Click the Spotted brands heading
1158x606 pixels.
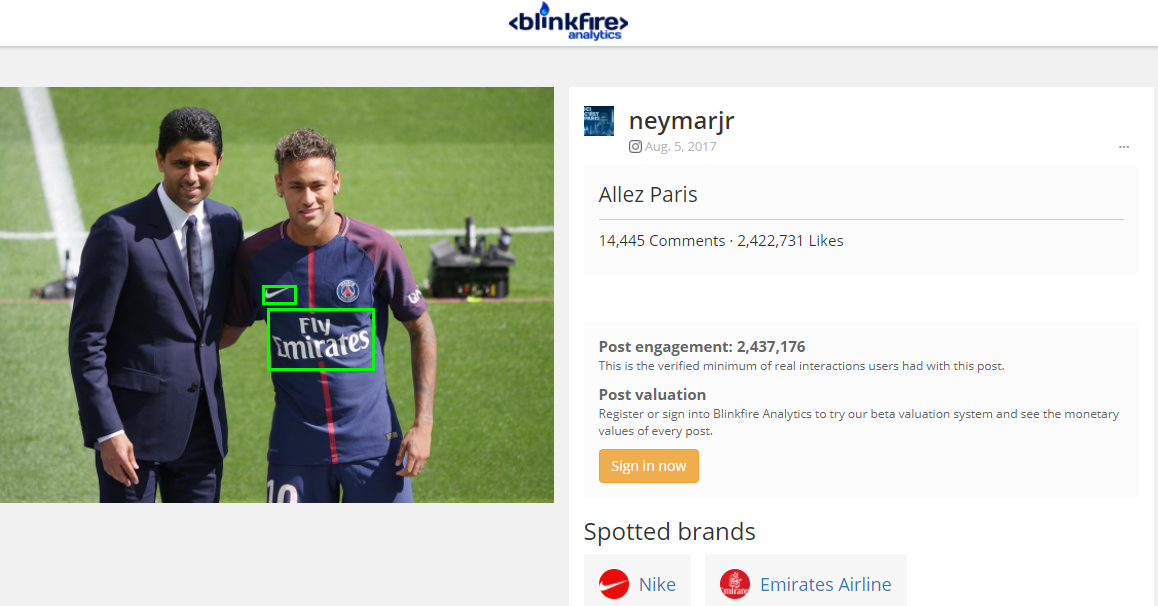(669, 531)
